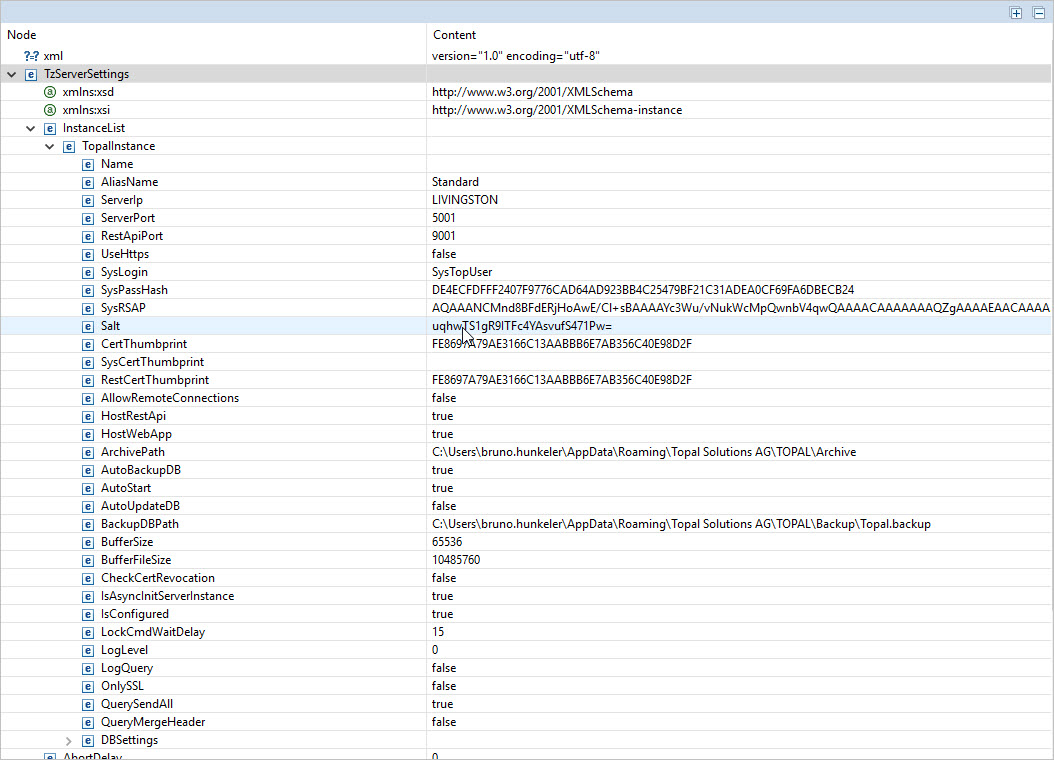Collapse the TzServerSettings root node
Screen dimensions: 1054x760
[12, 74]
